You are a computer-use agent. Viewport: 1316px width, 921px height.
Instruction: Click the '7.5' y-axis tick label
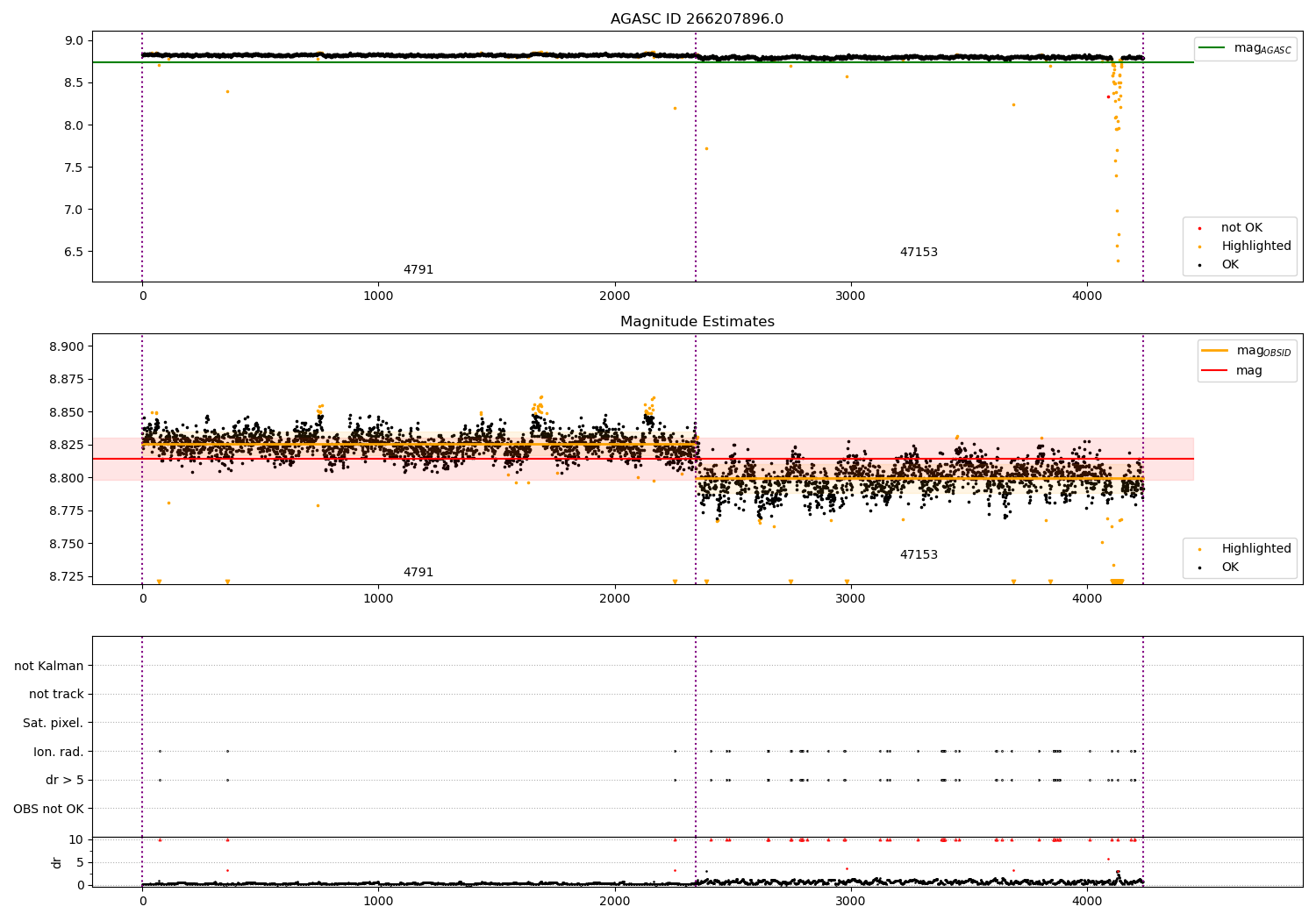coord(74,168)
